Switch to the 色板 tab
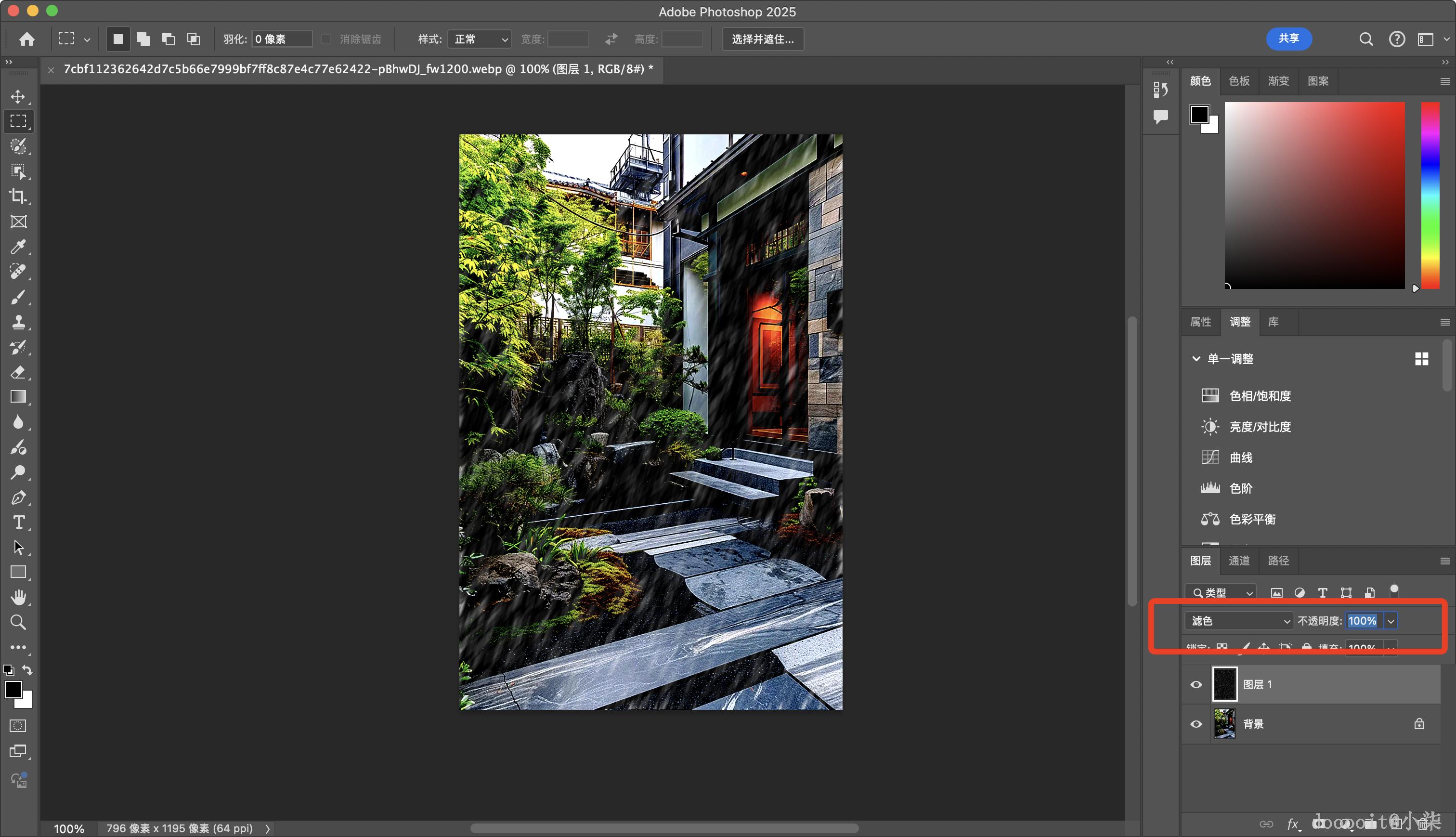The width and height of the screenshot is (1456, 837). coord(1239,81)
